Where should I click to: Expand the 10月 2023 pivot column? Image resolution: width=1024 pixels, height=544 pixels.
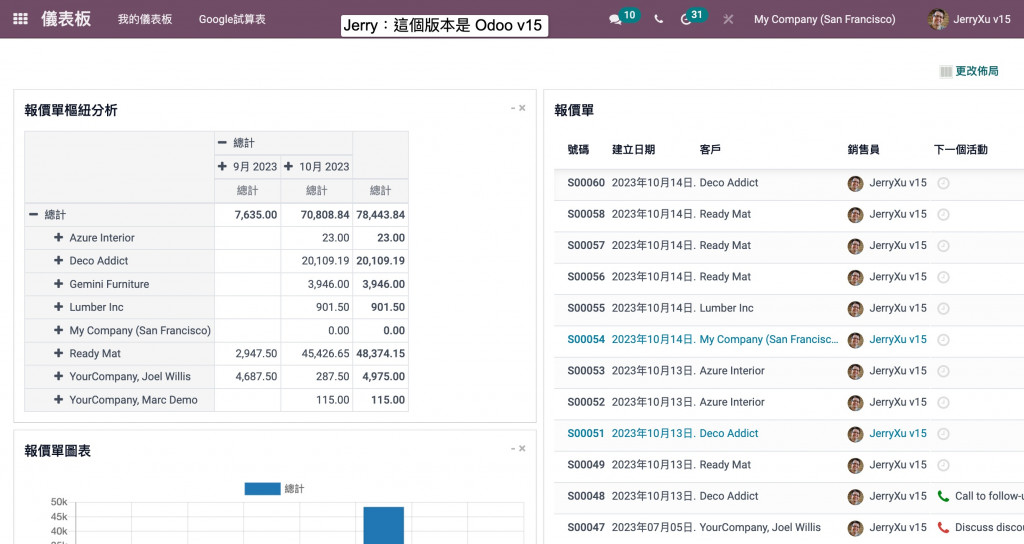point(288,167)
